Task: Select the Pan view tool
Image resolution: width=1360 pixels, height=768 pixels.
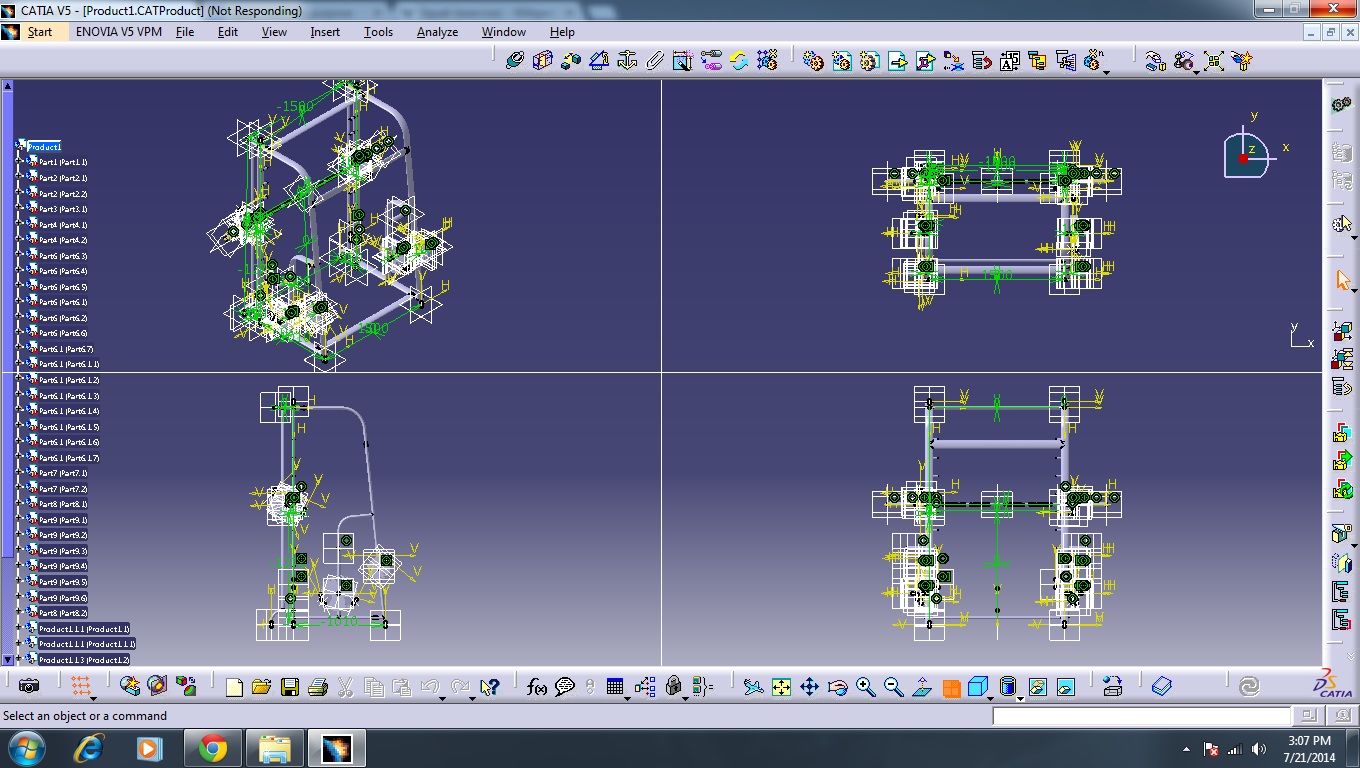Action: point(809,687)
